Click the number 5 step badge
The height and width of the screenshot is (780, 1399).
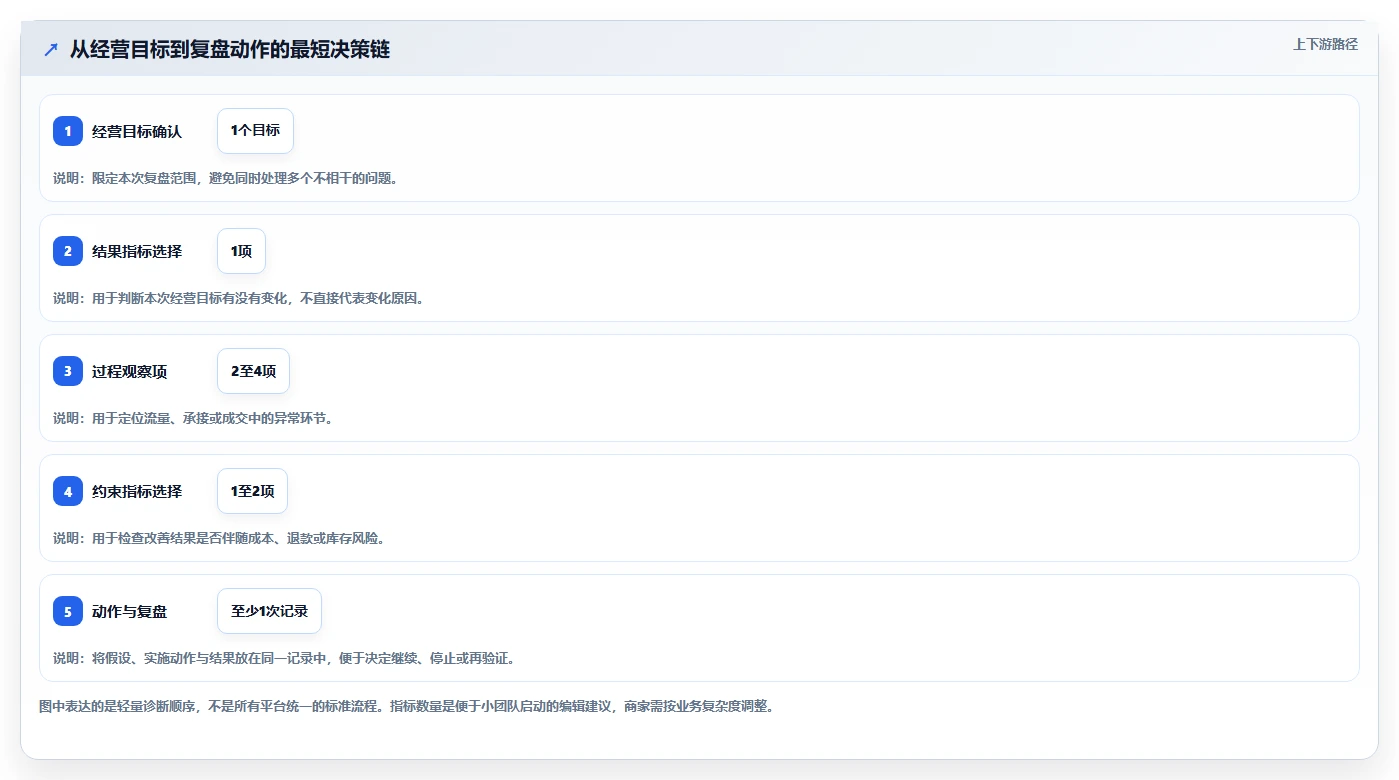pyautogui.click(x=68, y=611)
